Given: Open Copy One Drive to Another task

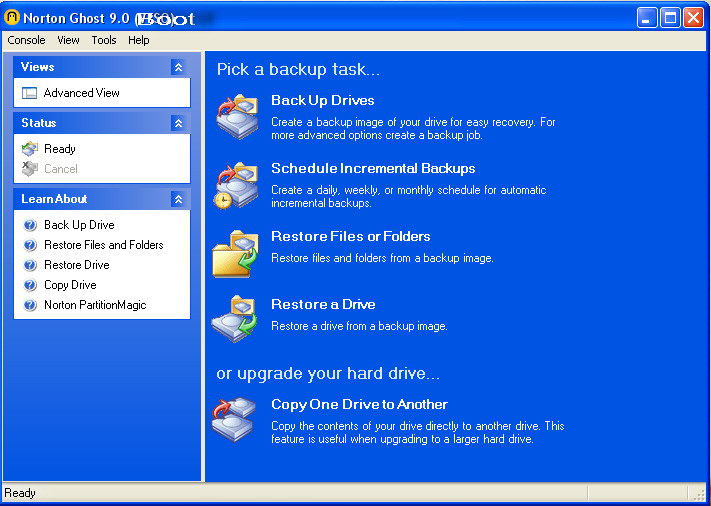Looking at the screenshot, I should click(360, 404).
